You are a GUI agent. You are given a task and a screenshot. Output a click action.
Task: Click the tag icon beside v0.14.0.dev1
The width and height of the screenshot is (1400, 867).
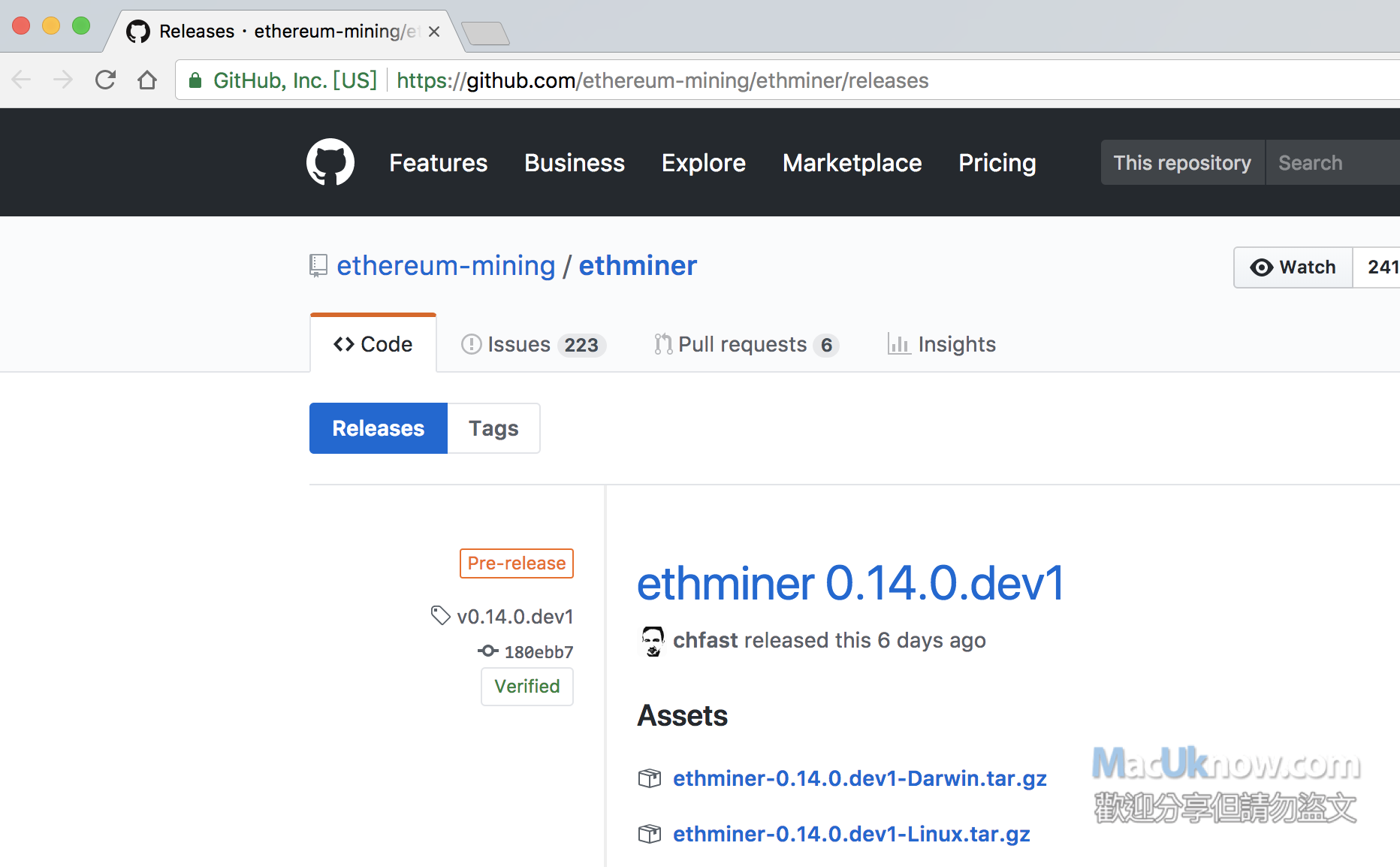(x=440, y=615)
